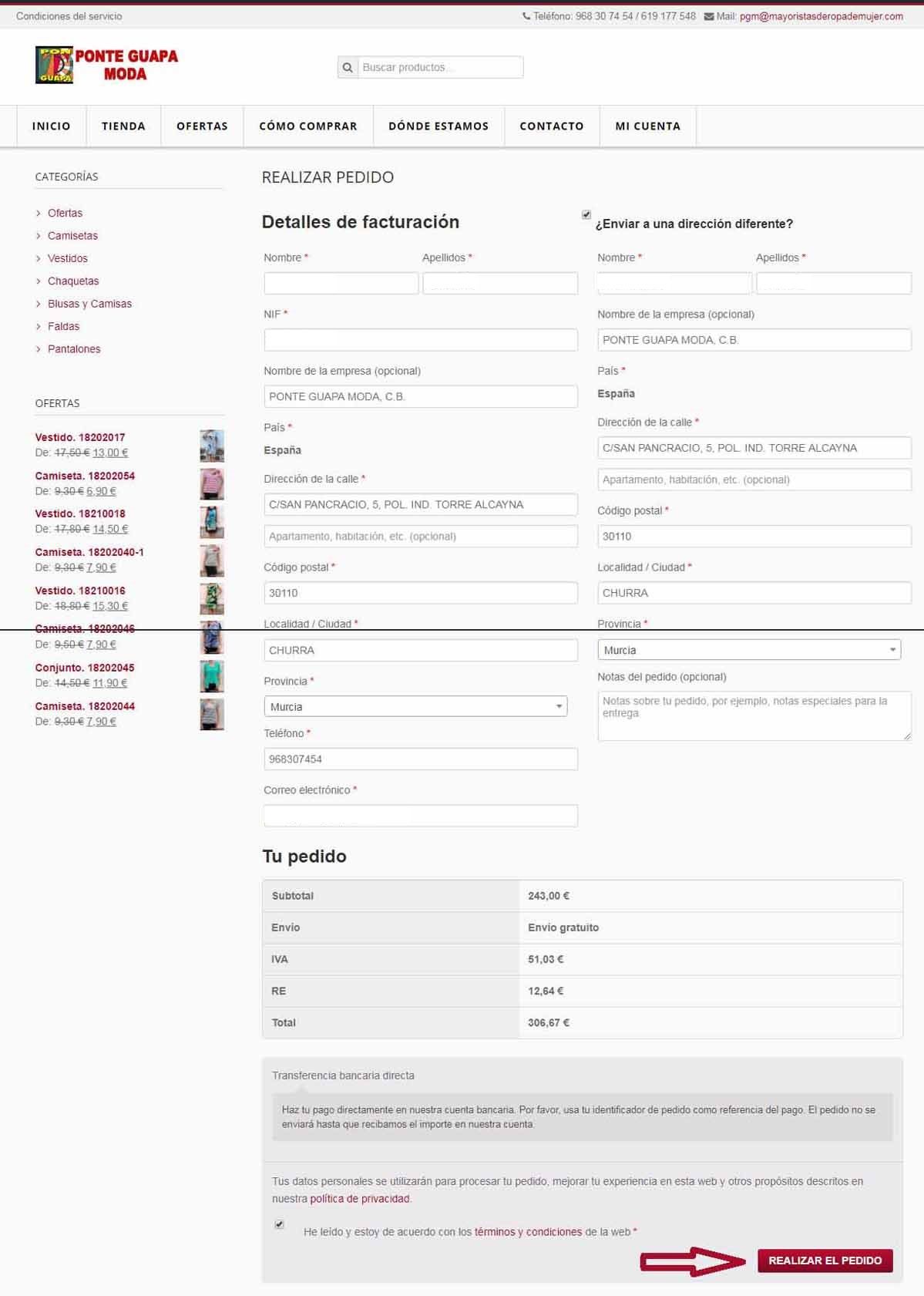924x1296 pixels.
Task: Uncheck the terms and conditions agreement checkbox
Action: [280, 1224]
